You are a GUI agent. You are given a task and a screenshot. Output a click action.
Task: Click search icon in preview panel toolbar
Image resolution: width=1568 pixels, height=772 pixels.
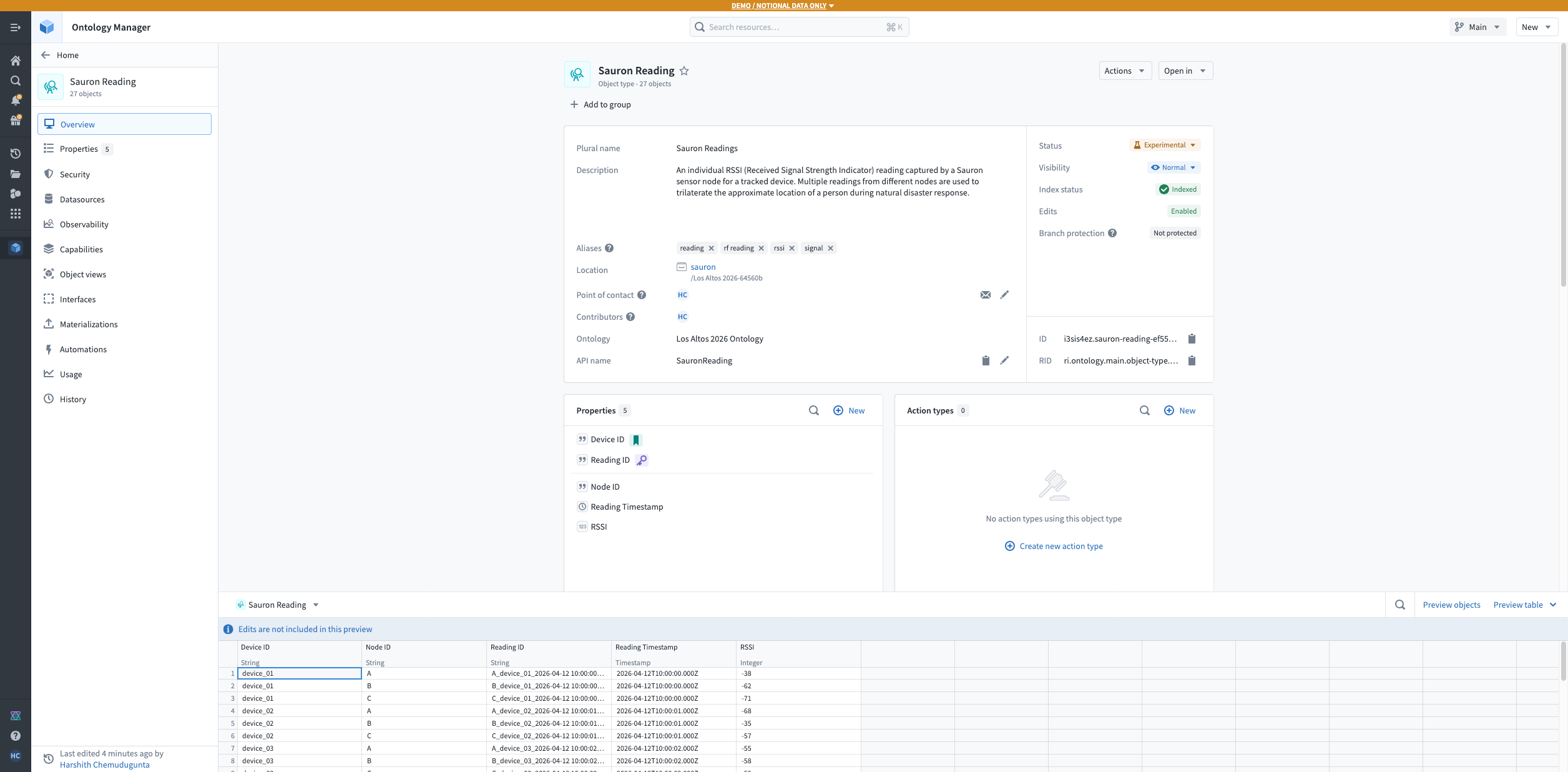click(x=1400, y=605)
